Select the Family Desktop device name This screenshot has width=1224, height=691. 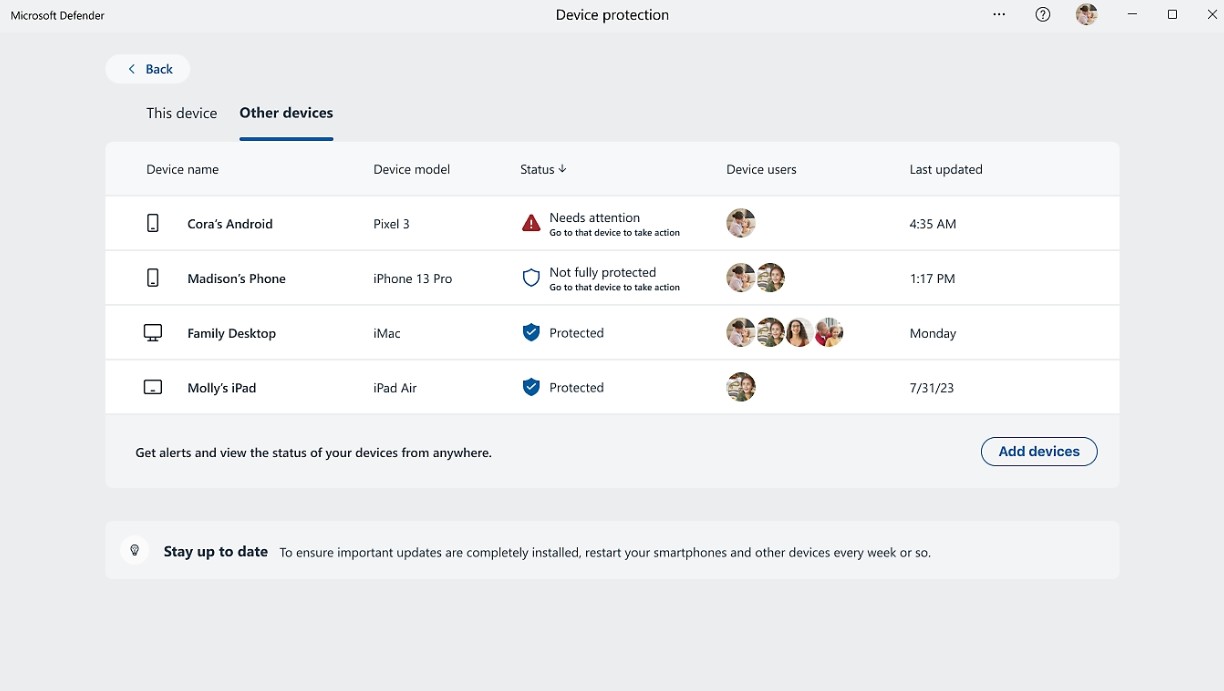tap(232, 333)
